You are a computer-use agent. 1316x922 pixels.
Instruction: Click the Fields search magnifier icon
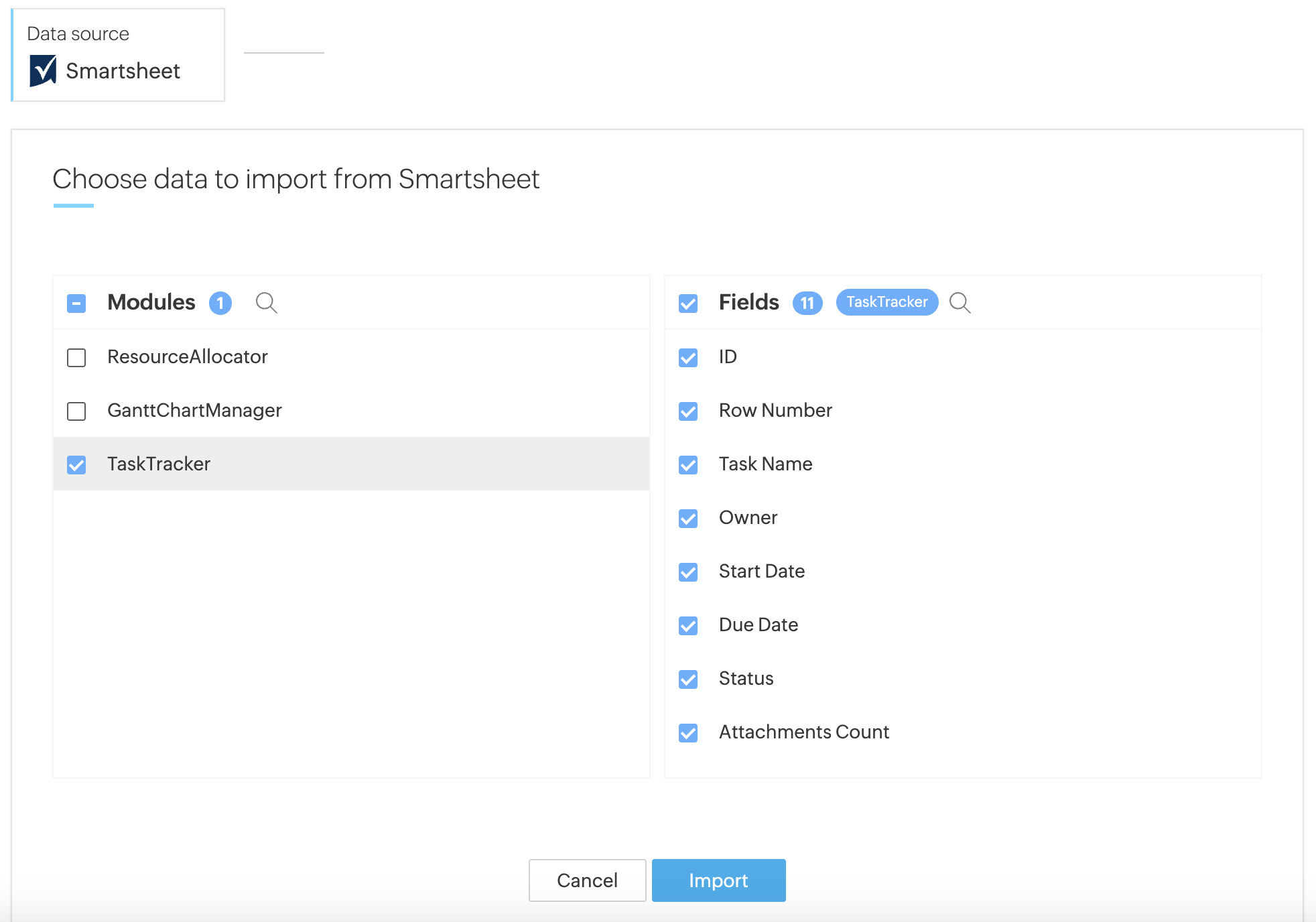tap(960, 303)
